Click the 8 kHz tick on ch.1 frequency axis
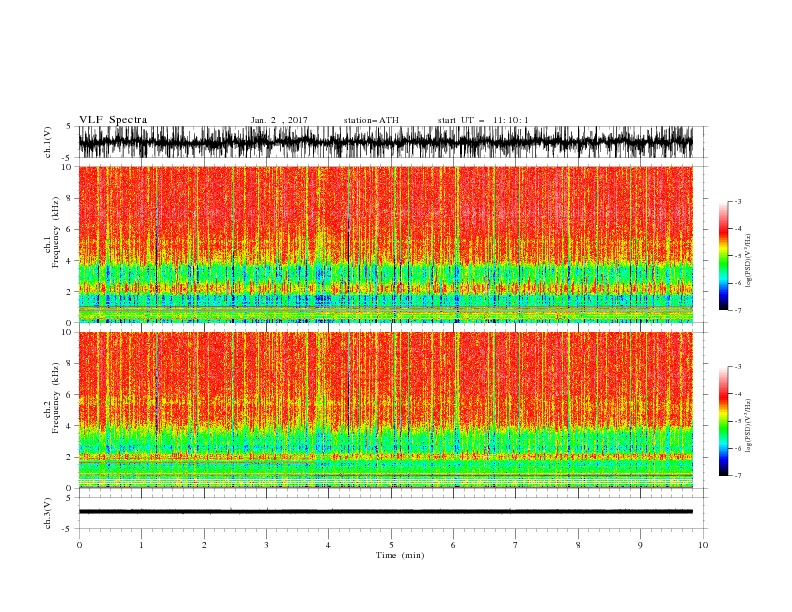 click(x=70, y=198)
